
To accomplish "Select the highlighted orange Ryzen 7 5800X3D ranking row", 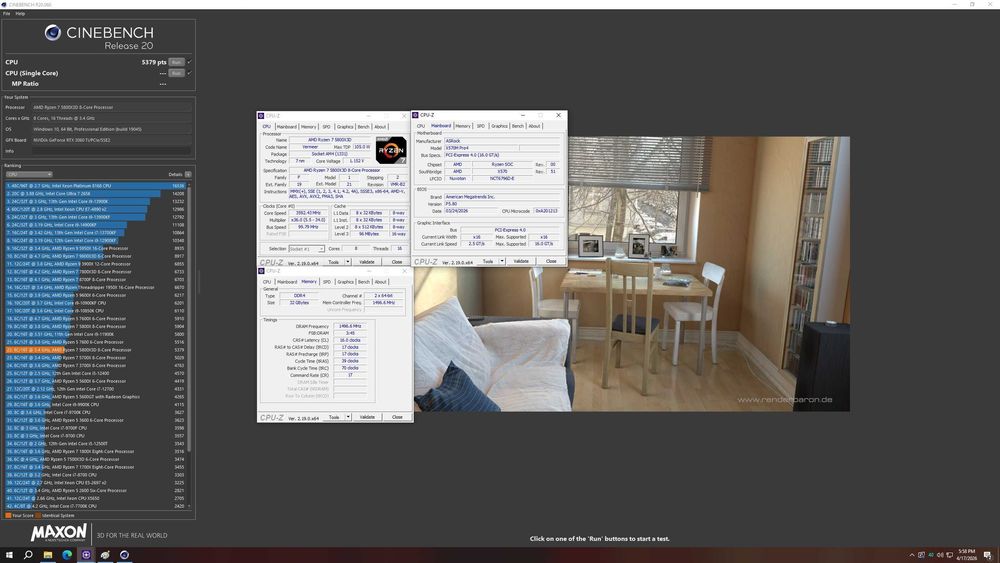I will coord(96,349).
